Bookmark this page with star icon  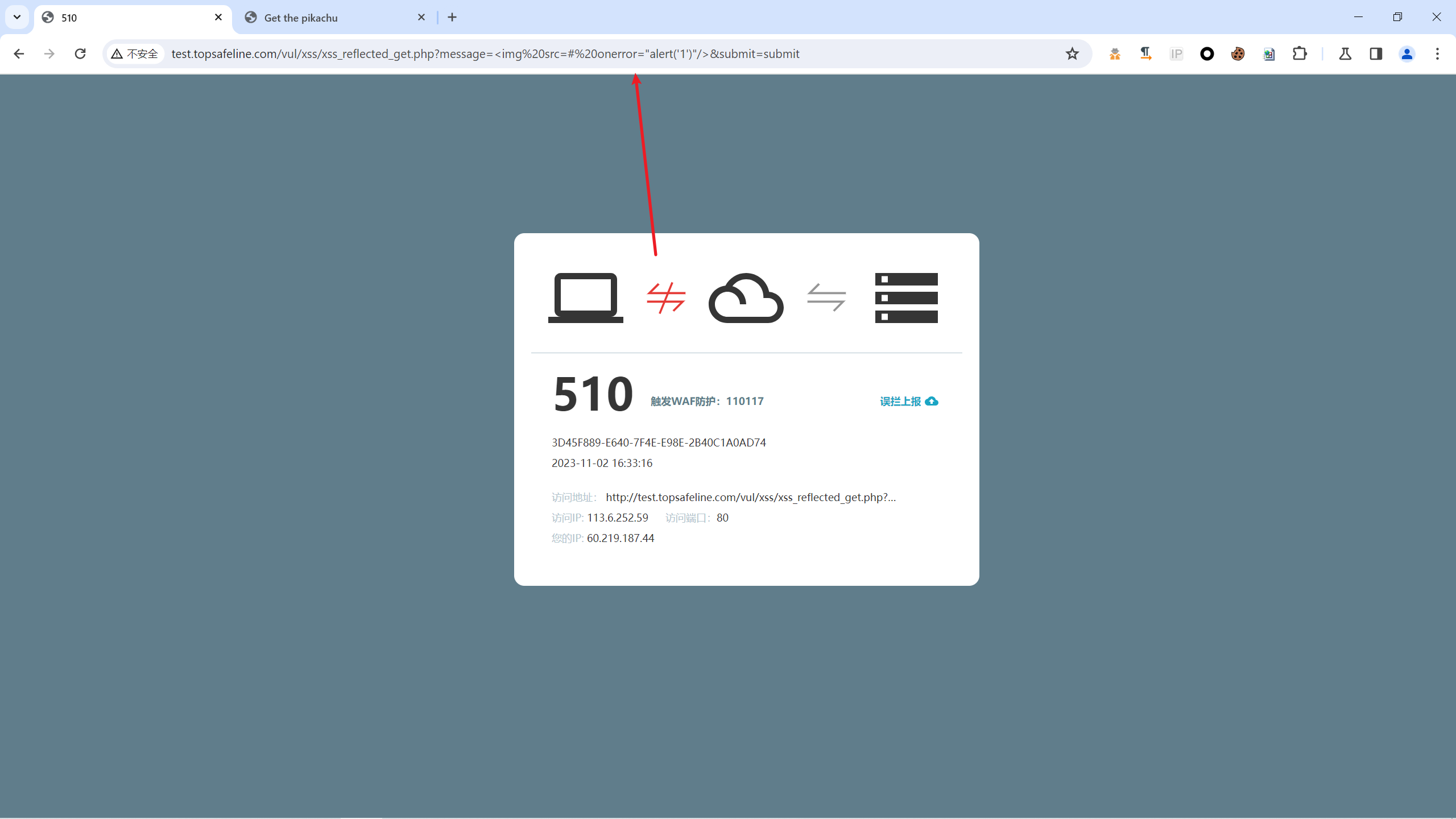click(x=1072, y=53)
